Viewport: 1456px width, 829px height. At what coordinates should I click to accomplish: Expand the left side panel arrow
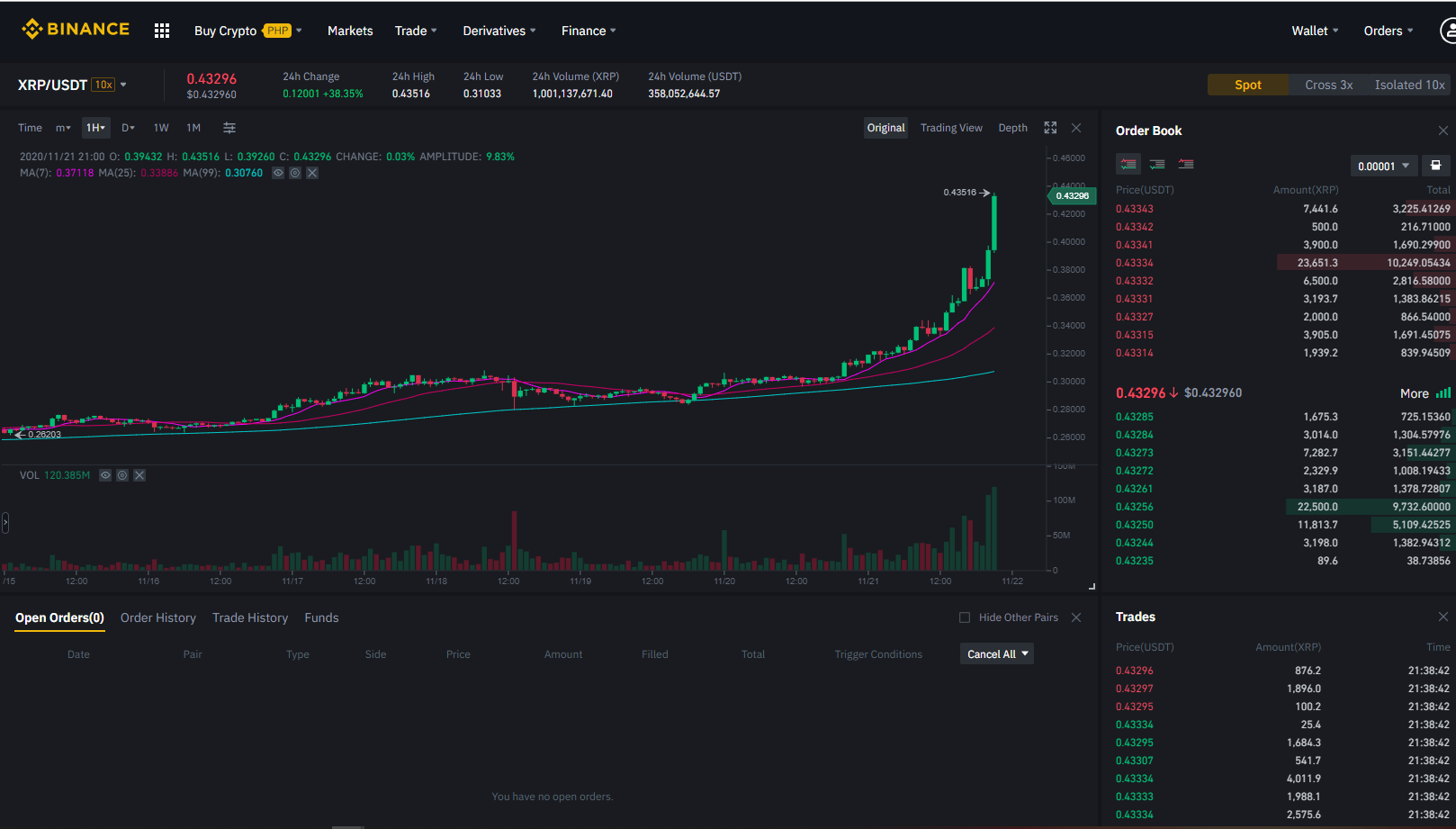(5, 522)
